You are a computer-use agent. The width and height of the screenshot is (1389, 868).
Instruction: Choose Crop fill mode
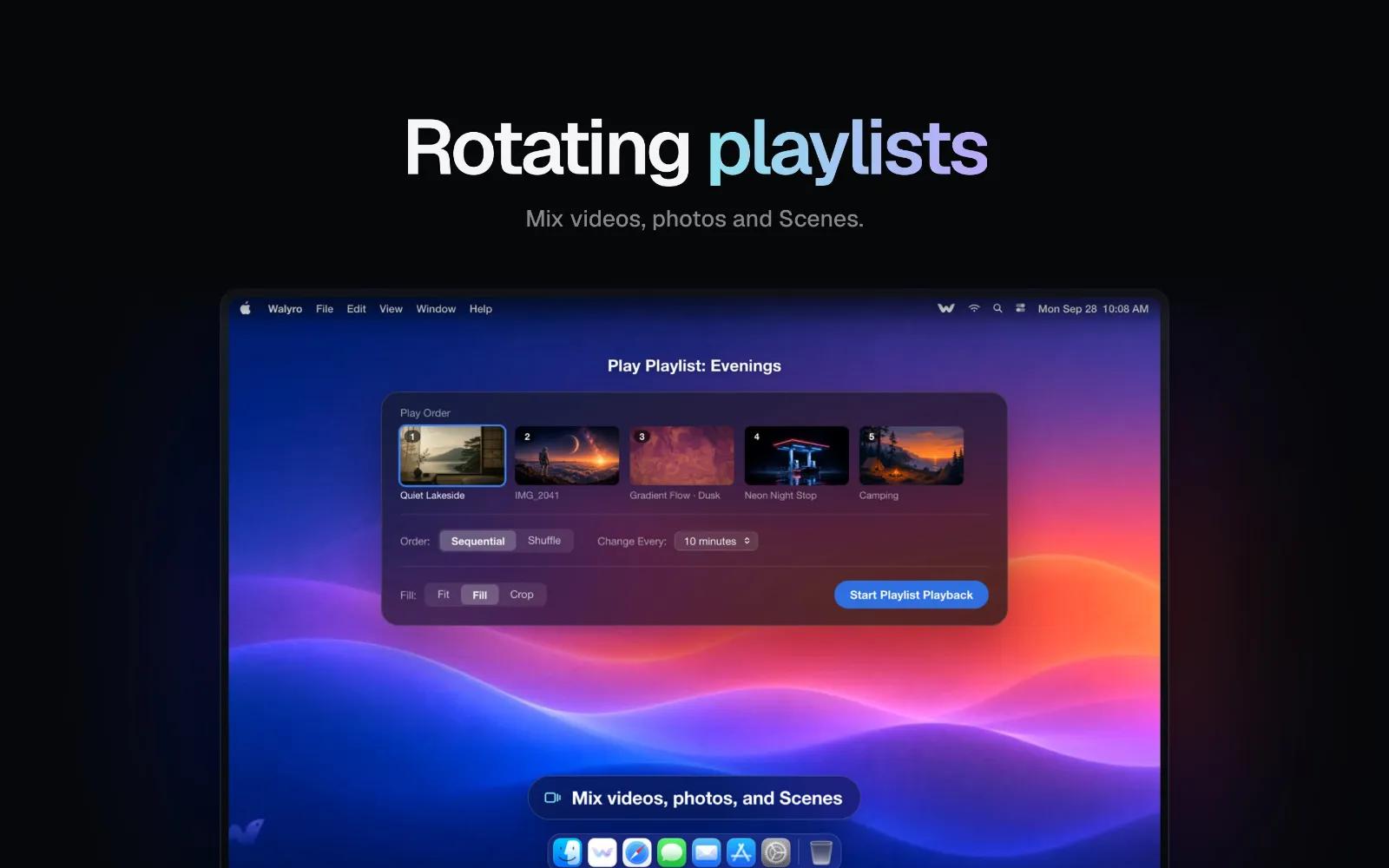point(522,595)
